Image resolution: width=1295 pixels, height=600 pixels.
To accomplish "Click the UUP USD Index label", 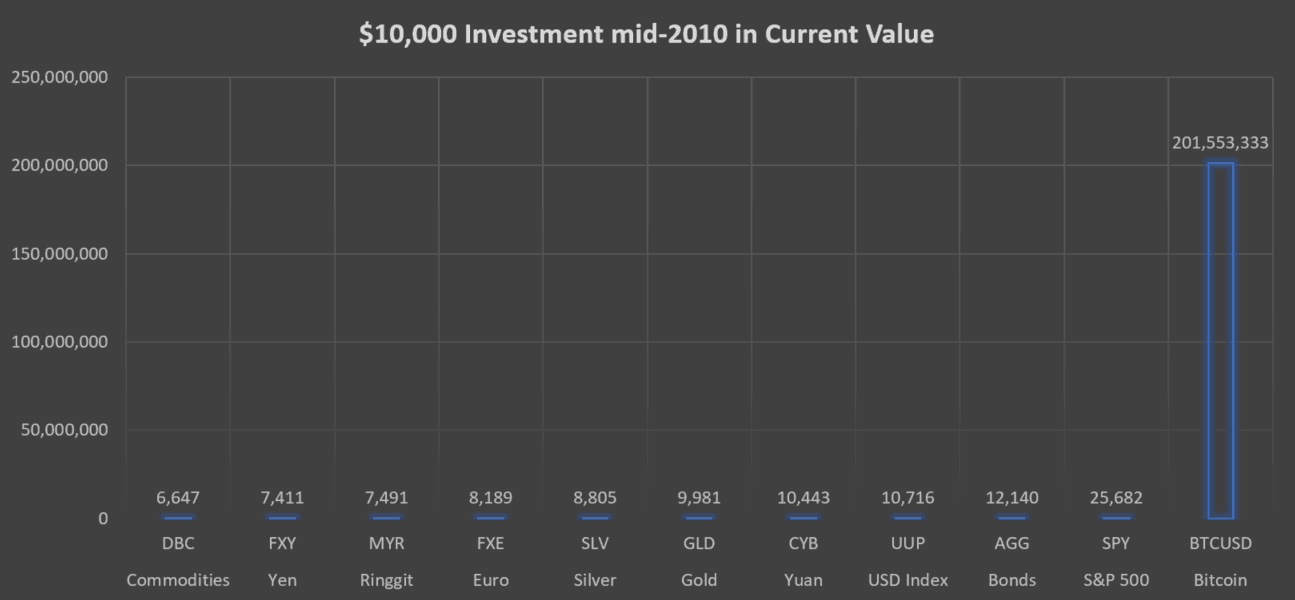I will [908, 562].
